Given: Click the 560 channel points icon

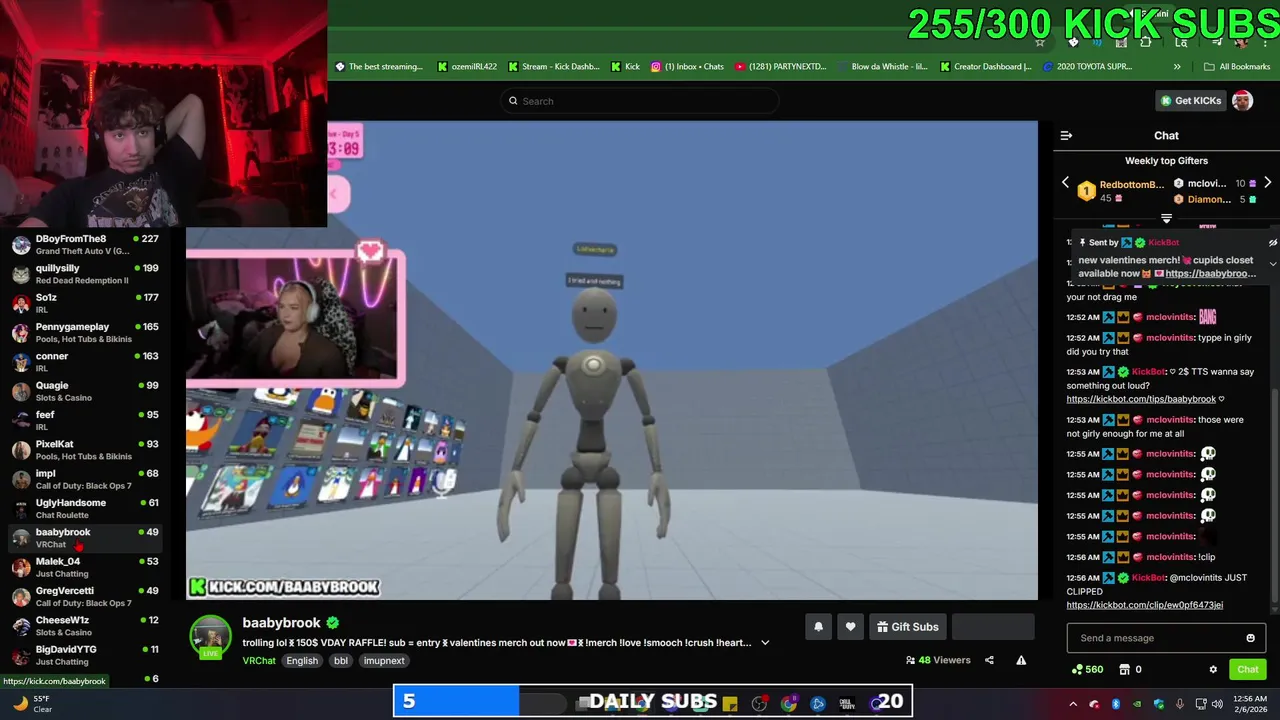Looking at the screenshot, I should click(x=1077, y=670).
